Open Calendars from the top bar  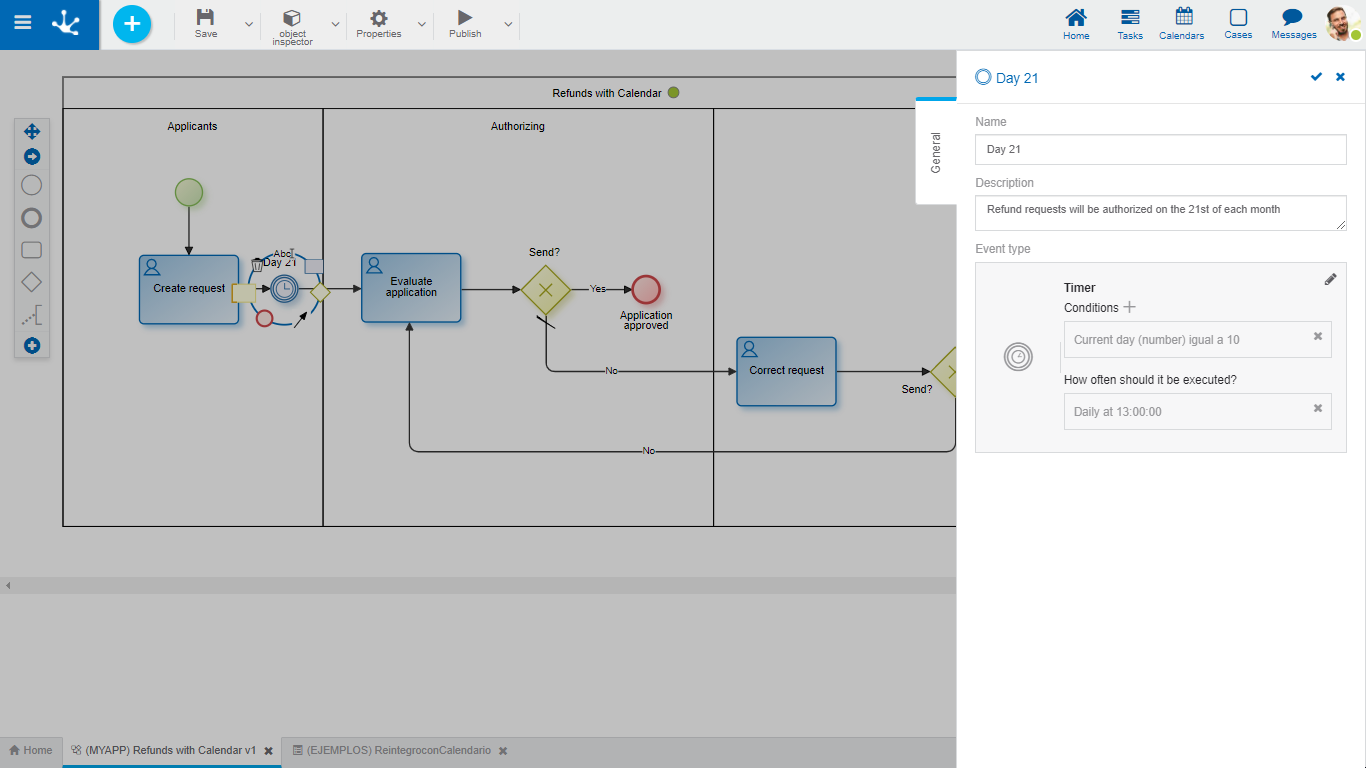1183,18
